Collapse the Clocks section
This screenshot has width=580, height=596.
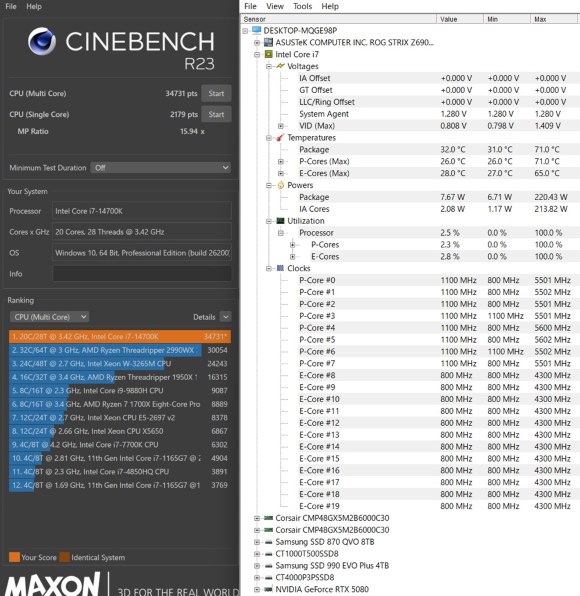[269, 268]
